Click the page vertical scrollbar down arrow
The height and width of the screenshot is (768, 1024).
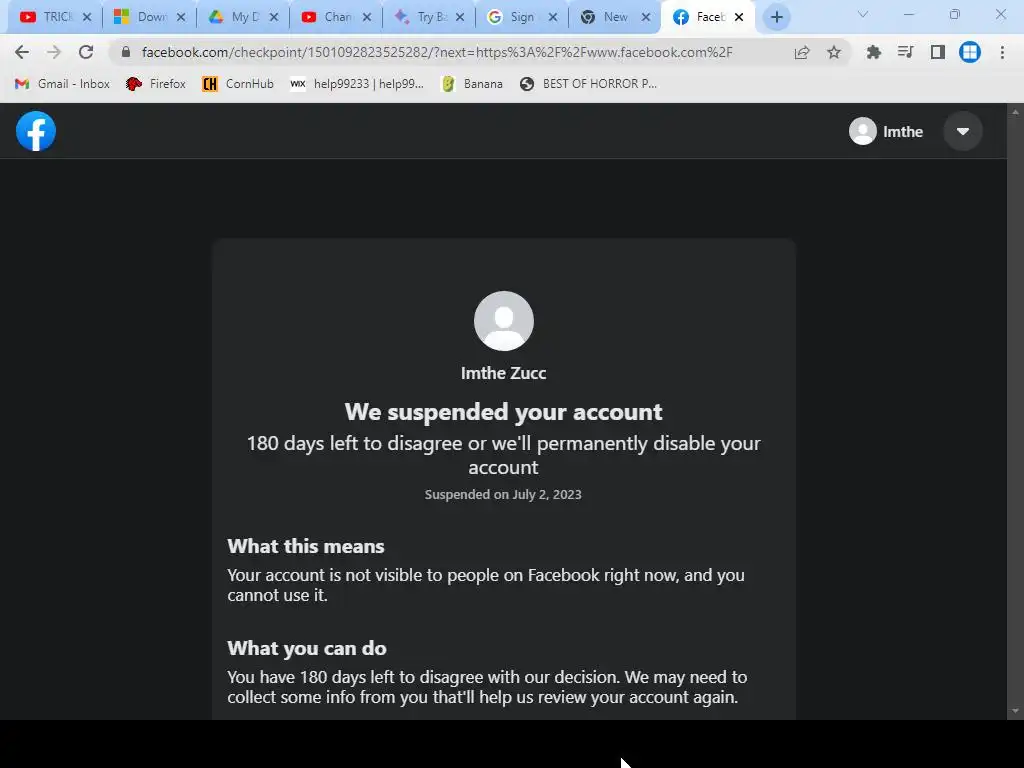[x=1015, y=711]
